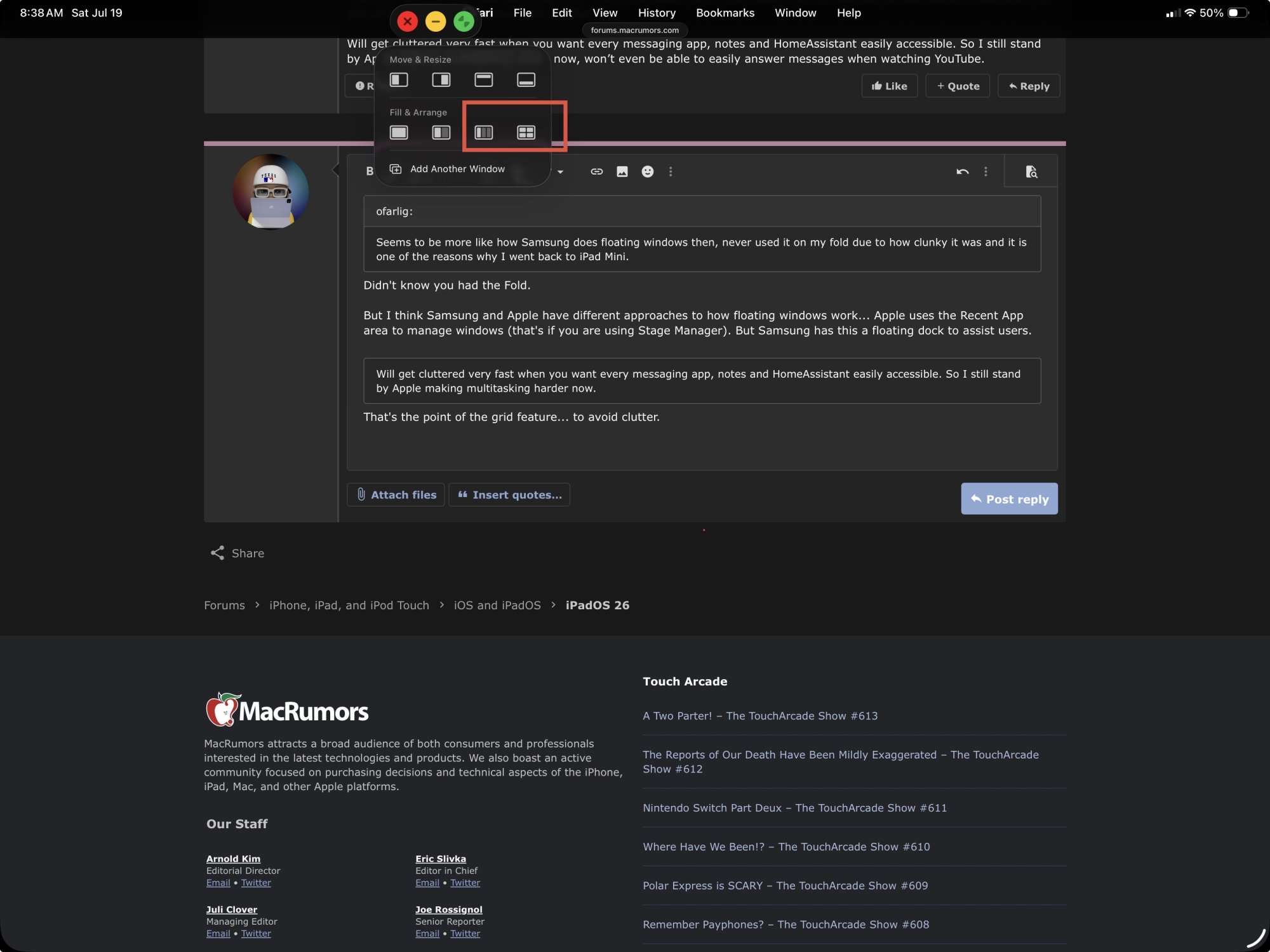Viewport: 1270px width, 952px height.
Task: Arrange windows left and right
Action: [441, 133]
